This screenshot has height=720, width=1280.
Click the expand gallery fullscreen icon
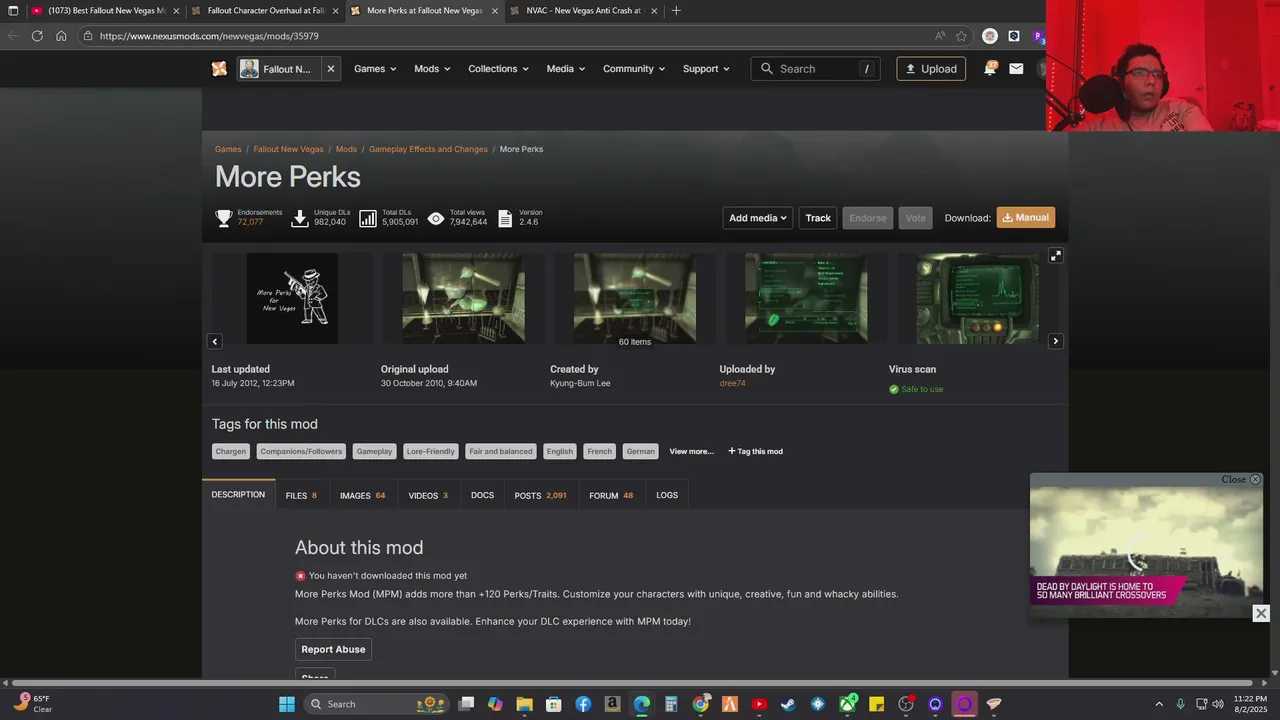pos(1055,256)
